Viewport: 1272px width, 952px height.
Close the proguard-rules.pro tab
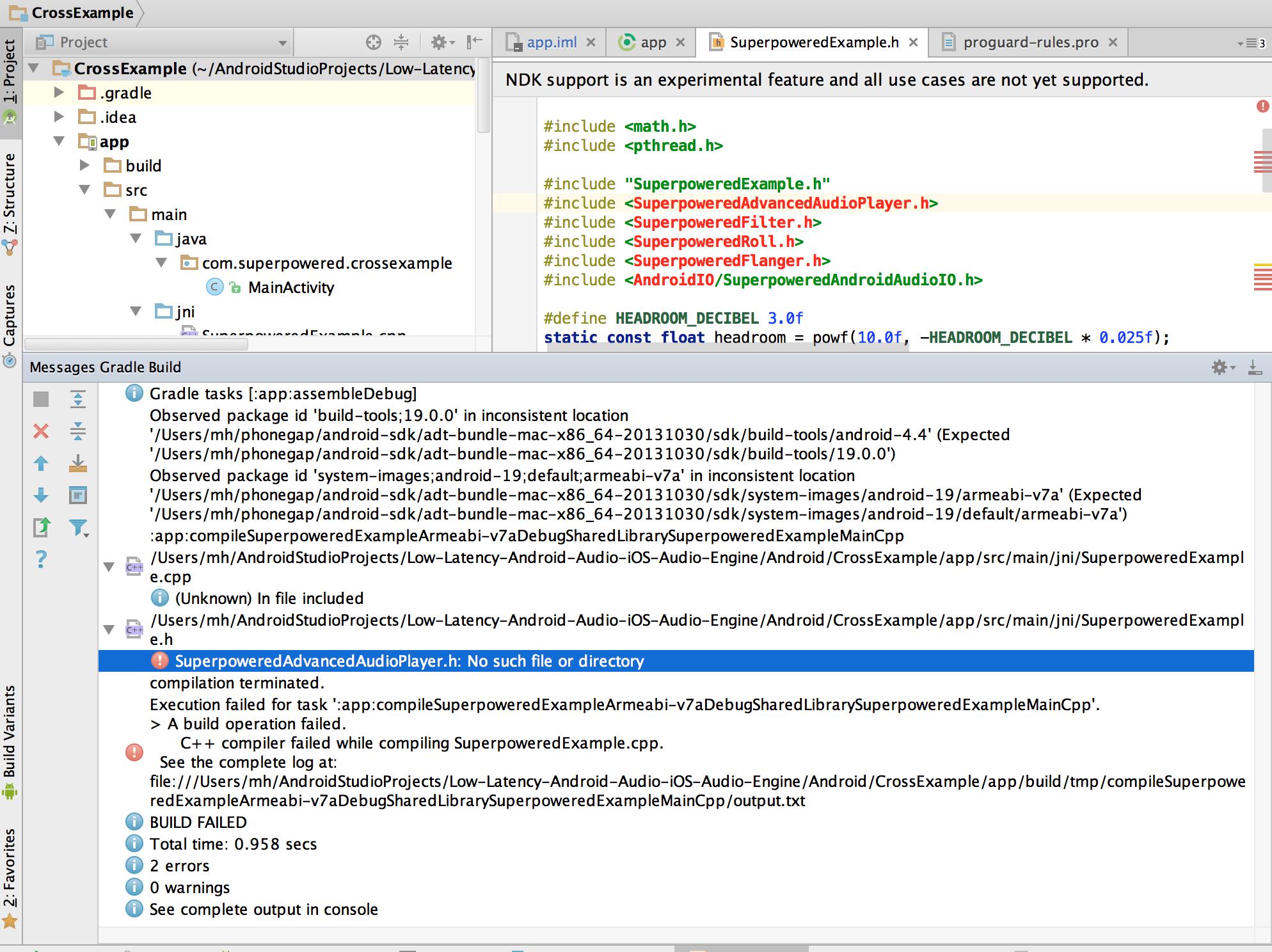[x=1113, y=42]
